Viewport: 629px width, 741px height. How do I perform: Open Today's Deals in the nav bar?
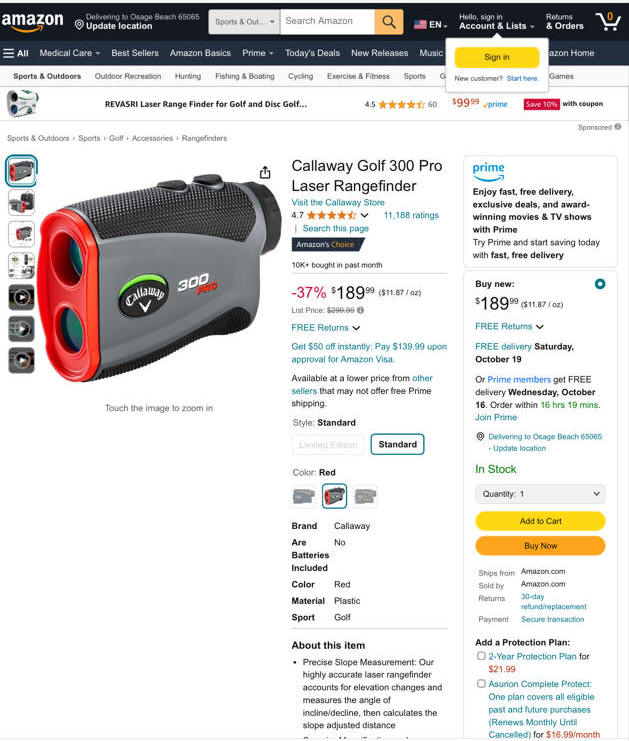pyautogui.click(x=312, y=53)
